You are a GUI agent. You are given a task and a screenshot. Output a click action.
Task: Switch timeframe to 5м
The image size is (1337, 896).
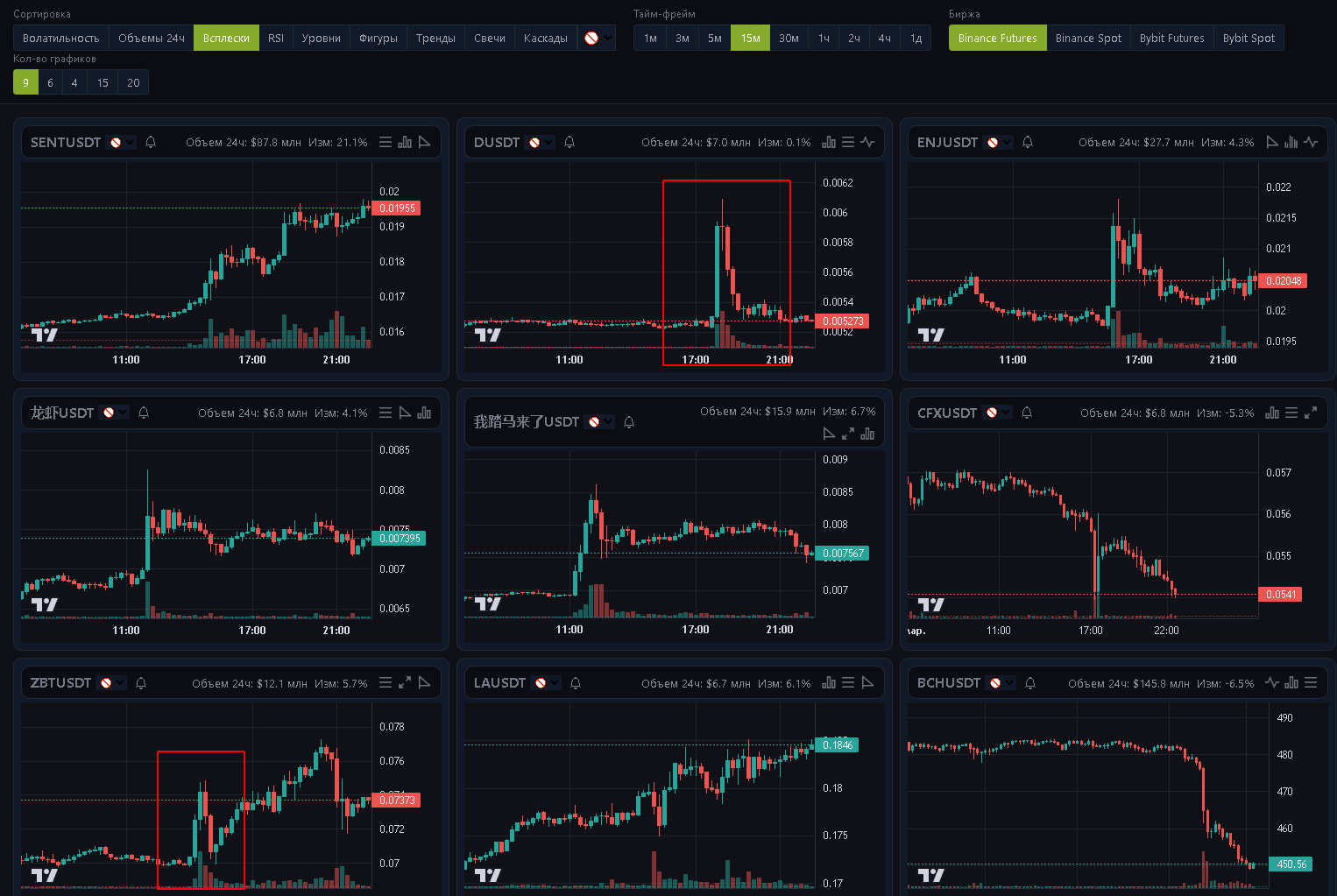click(x=715, y=38)
